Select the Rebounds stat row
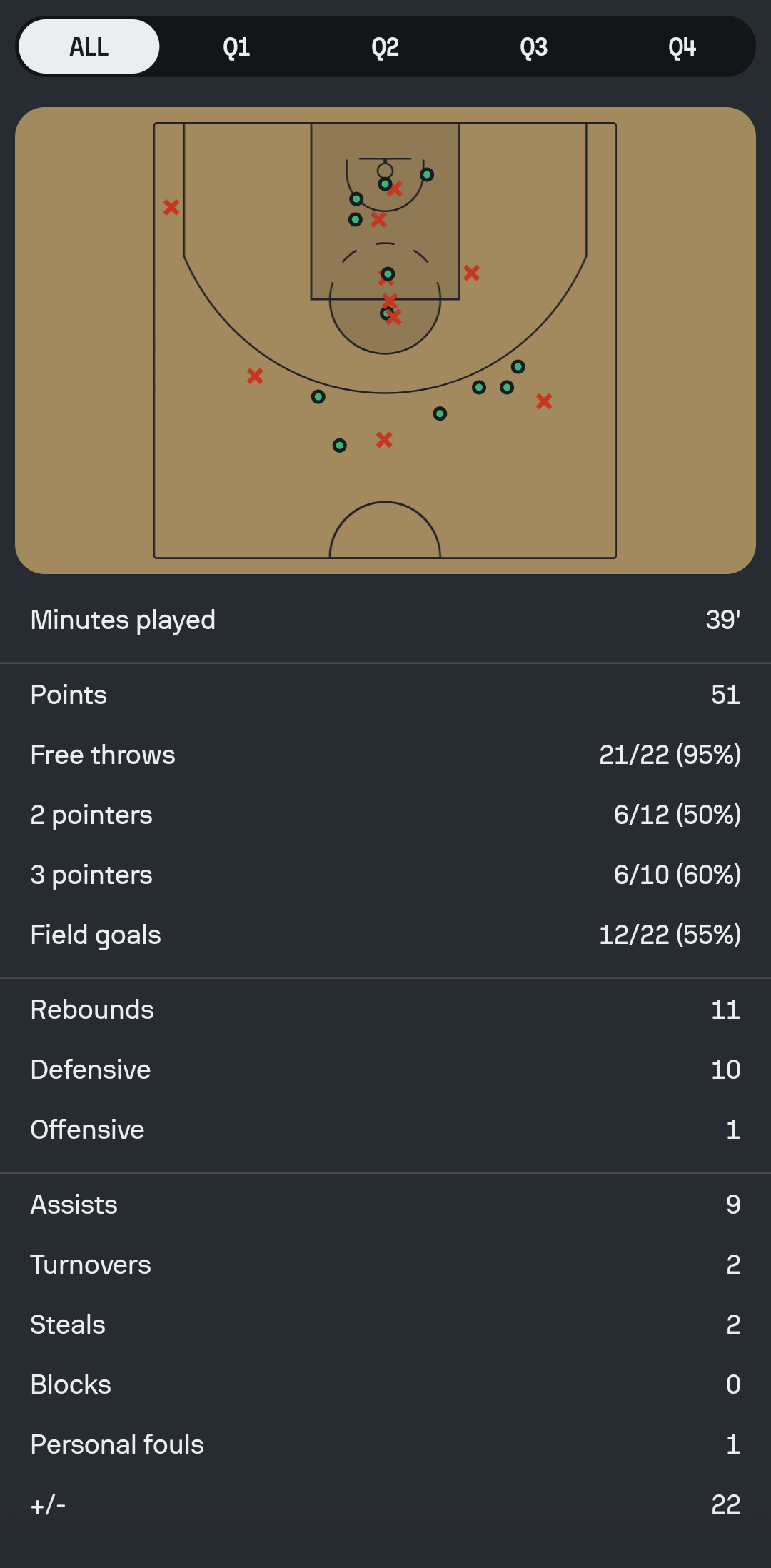 coord(385,1010)
